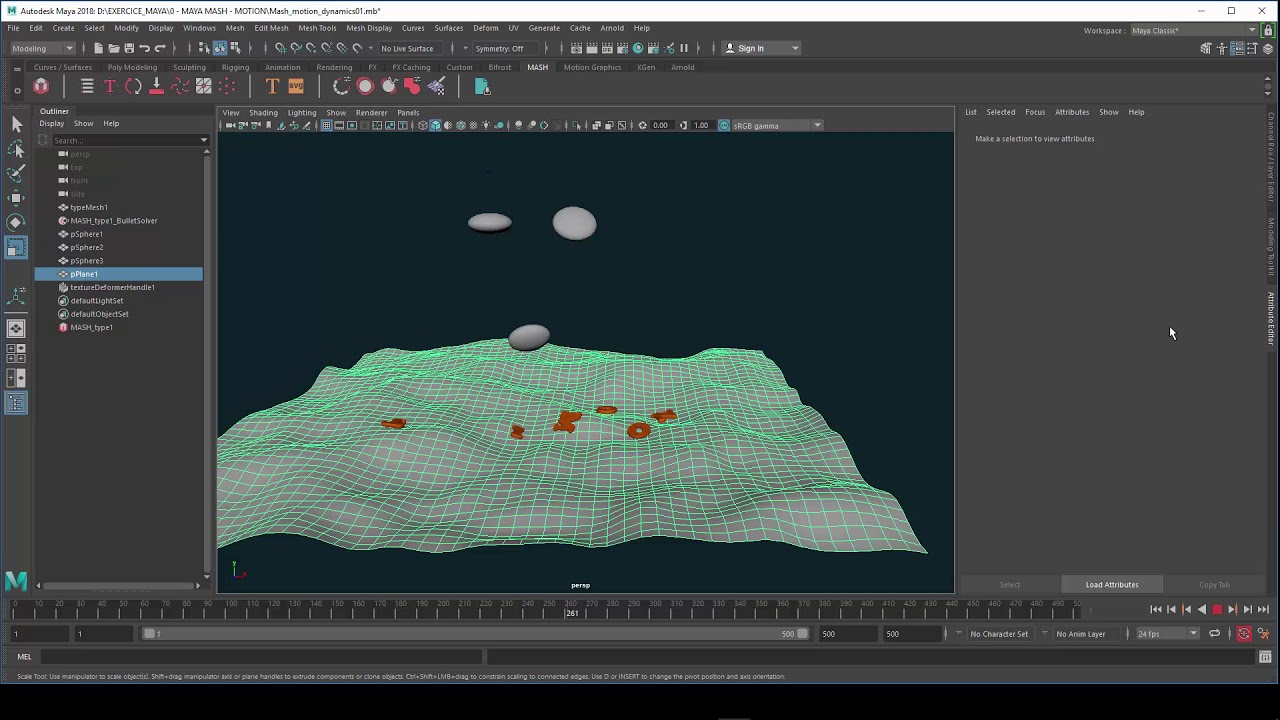Image resolution: width=1280 pixels, height=720 pixels.
Task: Open the script editor icon at bottom right
Action: tap(1265, 657)
